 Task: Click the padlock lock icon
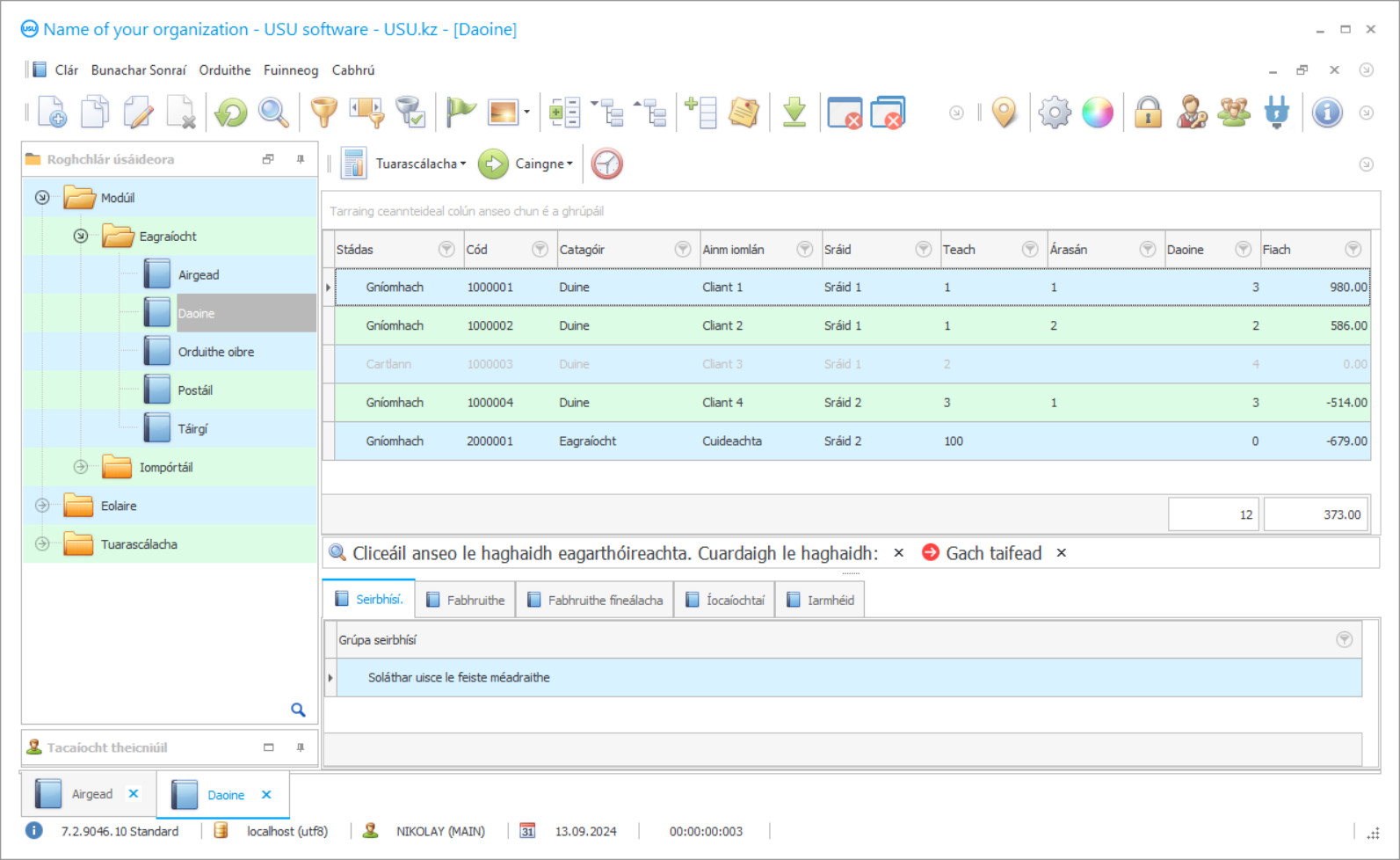1148,113
